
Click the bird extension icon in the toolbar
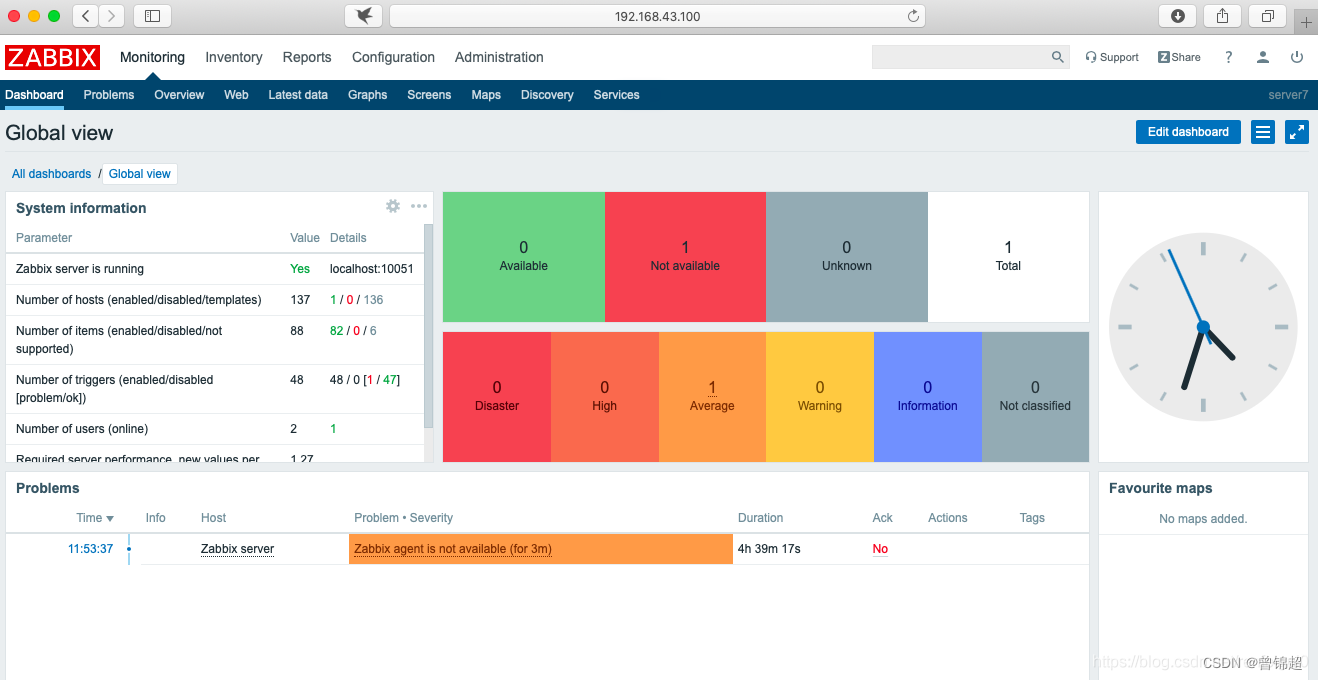tap(364, 16)
